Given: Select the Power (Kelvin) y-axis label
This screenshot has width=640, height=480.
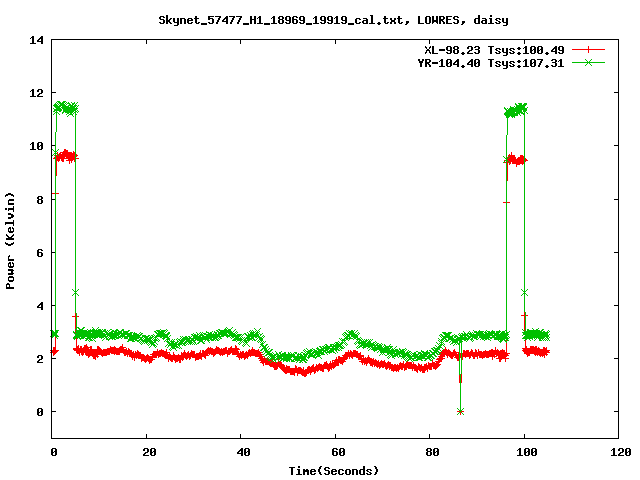Looking at the screenshot, I should [10, 241].
